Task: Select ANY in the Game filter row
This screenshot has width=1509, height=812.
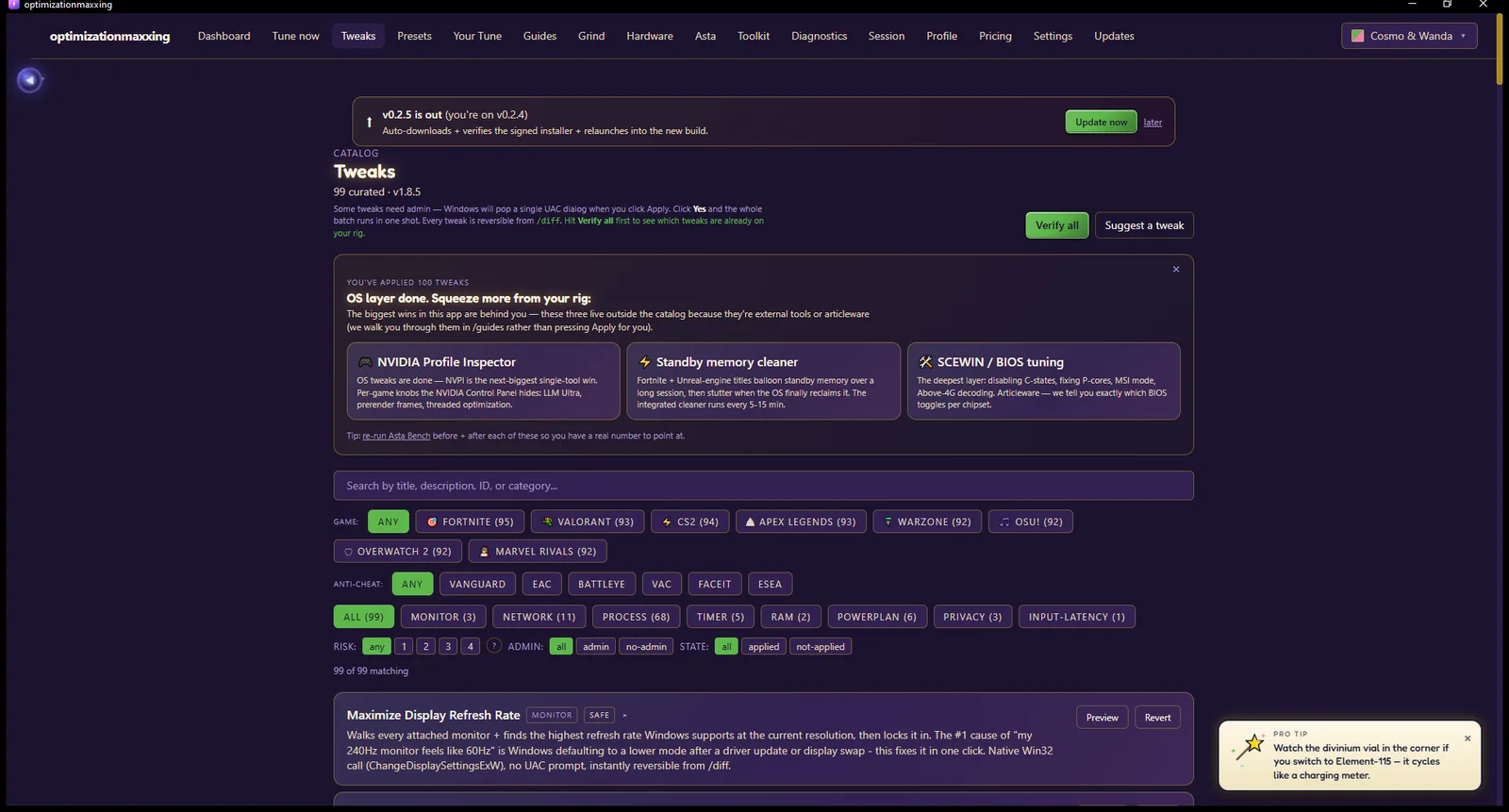Action: (x=389, y=522)
